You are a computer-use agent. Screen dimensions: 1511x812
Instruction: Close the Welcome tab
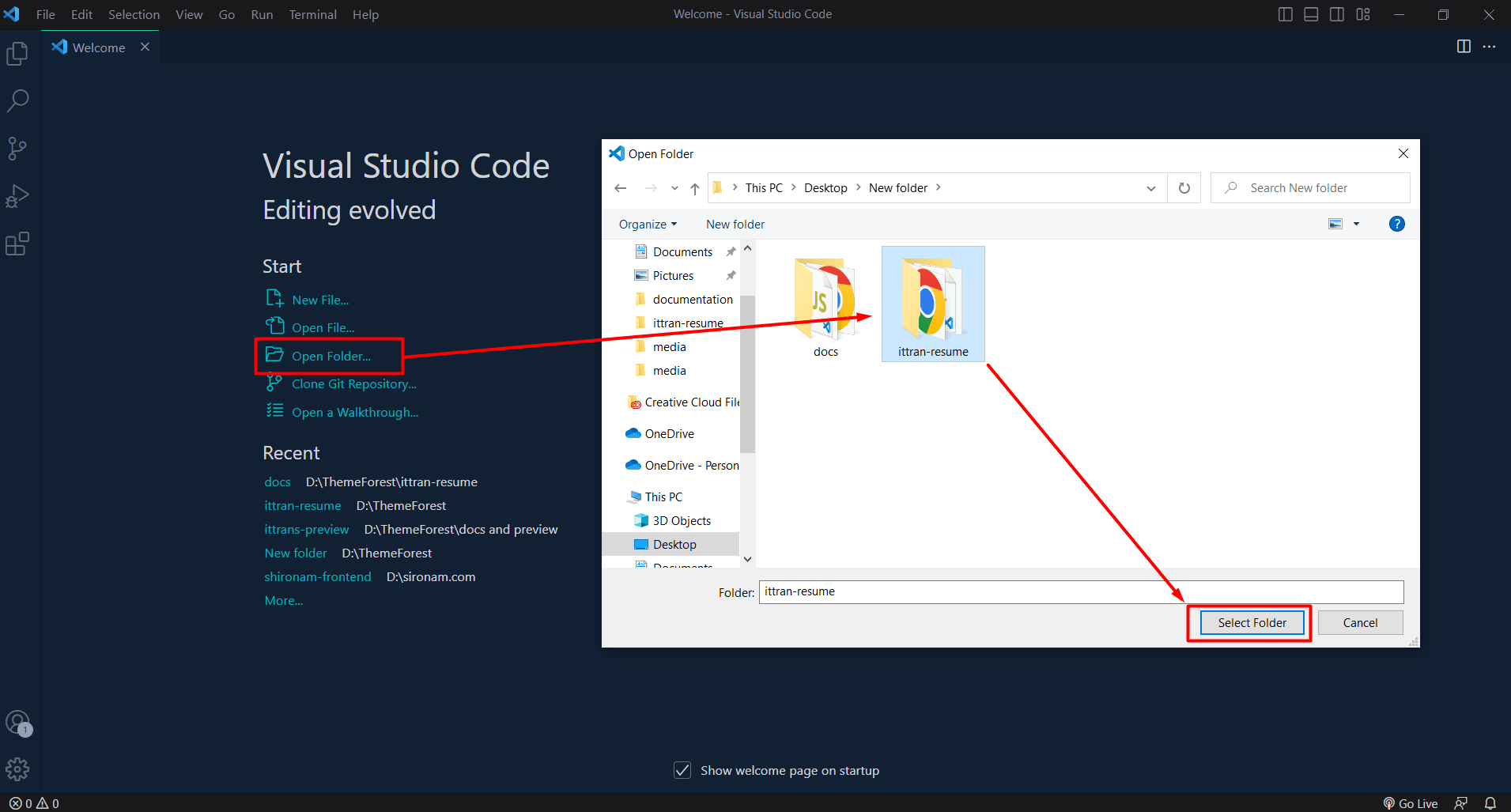[145, 47]
